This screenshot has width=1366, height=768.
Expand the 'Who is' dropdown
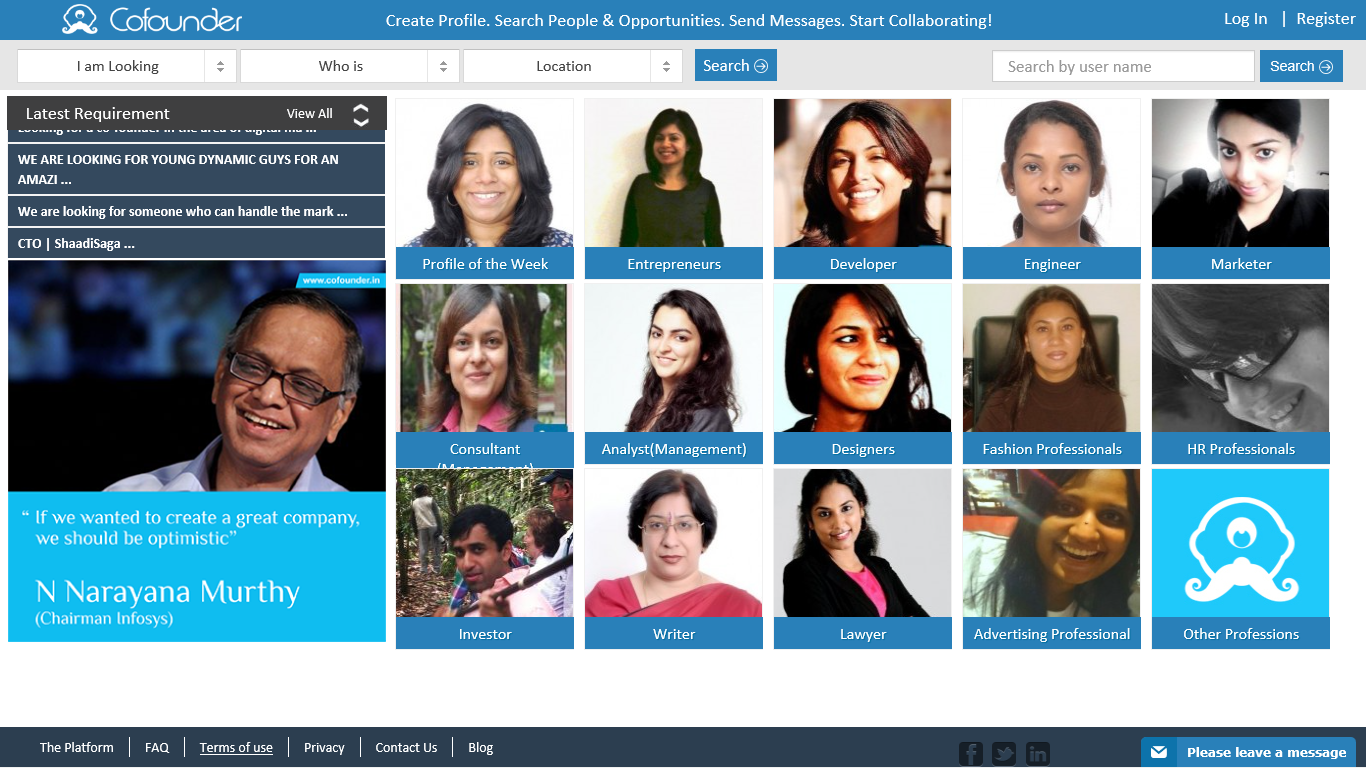350,66
